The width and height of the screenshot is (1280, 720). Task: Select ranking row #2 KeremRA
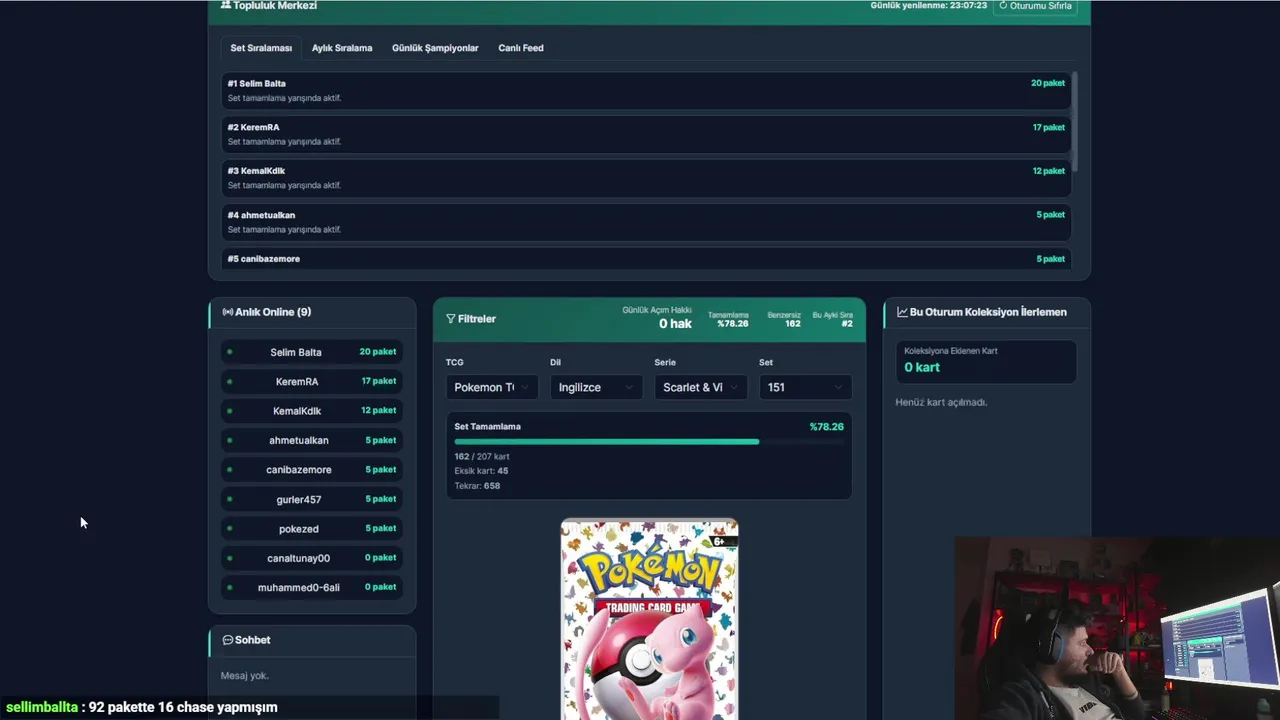pyautogui.click(x=645, y=134)
